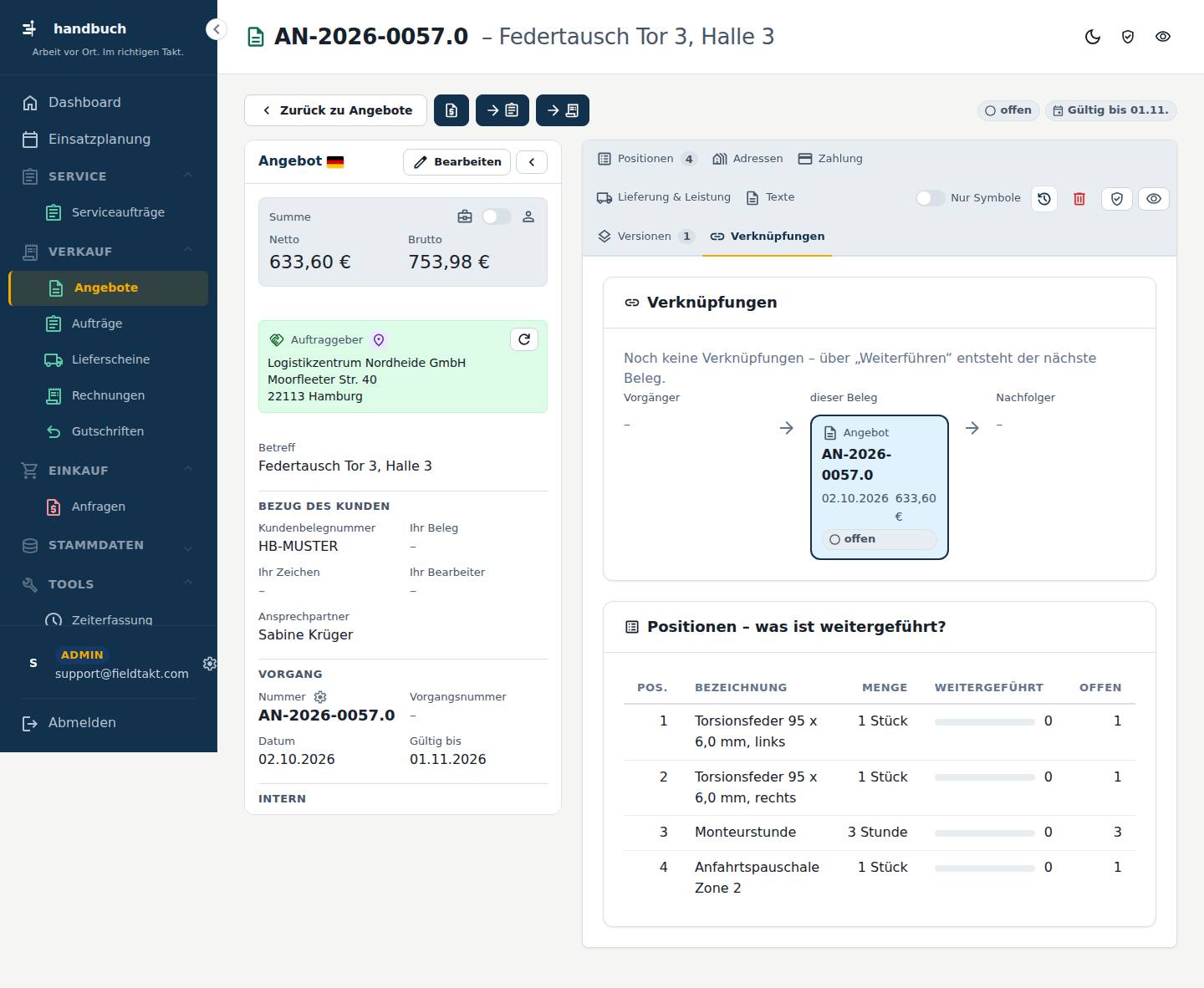Image resolution: width=1204 pixels, height=988 pixels.
Task: Collapse the EINKAUF sidebar section
Action: click(109, 471)
